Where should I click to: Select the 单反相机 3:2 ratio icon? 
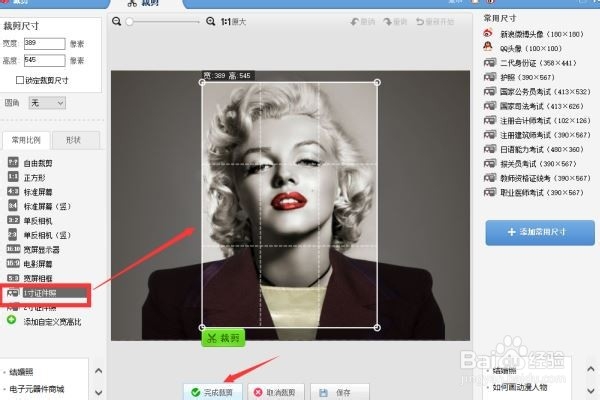click(x=13, y=220)
